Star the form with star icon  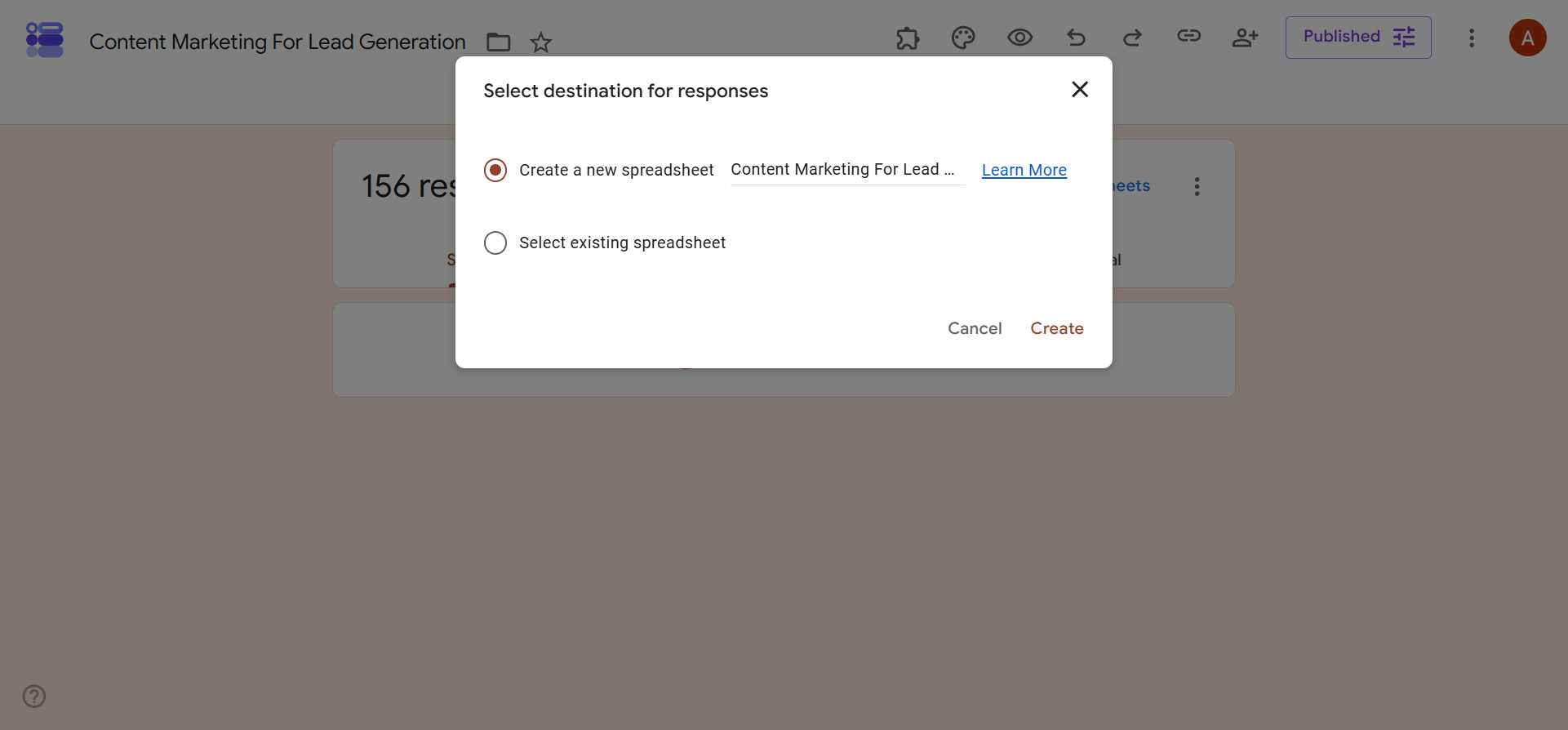[541, 42]
